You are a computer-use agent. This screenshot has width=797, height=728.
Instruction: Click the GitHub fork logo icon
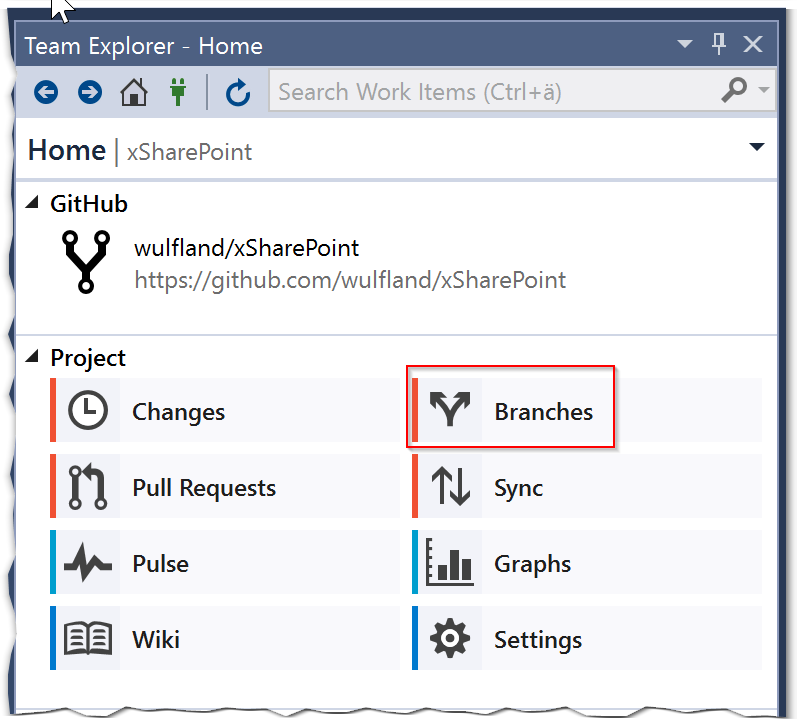click(86, 262)
